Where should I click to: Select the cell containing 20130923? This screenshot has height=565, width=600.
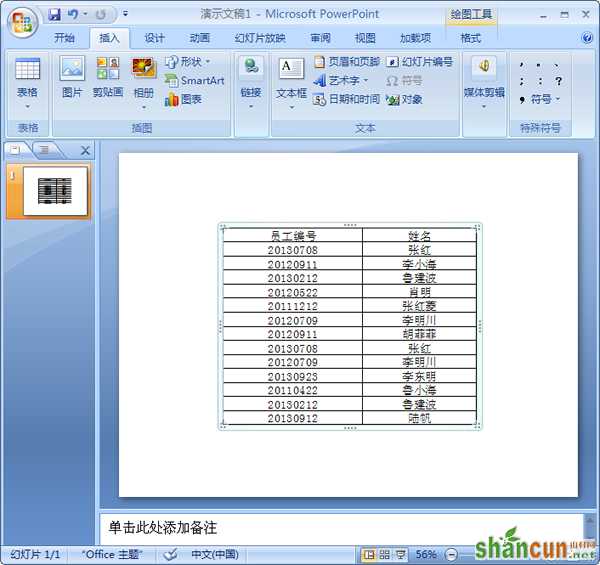(293, 376)
